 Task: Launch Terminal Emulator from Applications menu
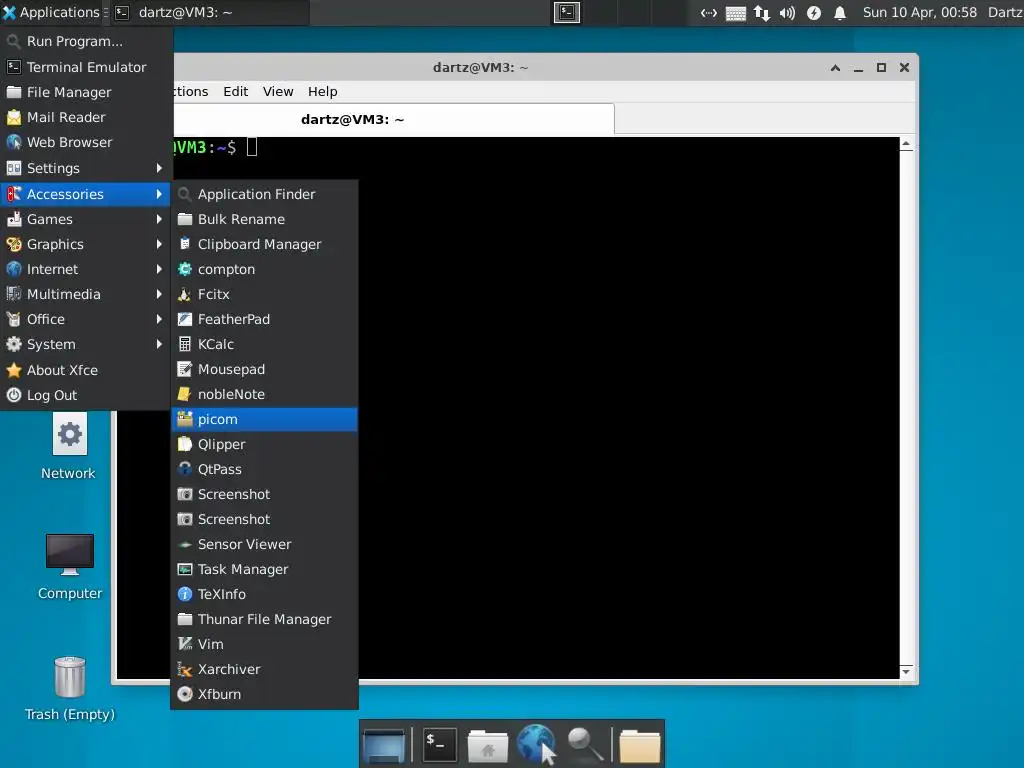coord(86,67)
